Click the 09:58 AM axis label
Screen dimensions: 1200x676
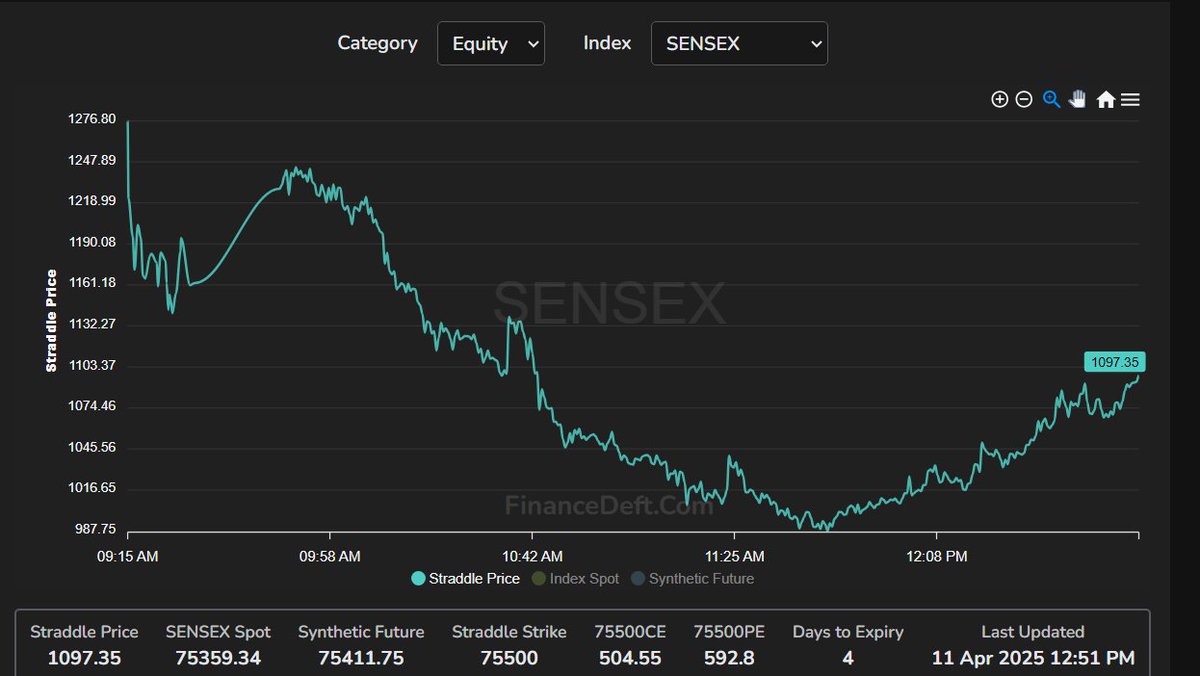330,556
